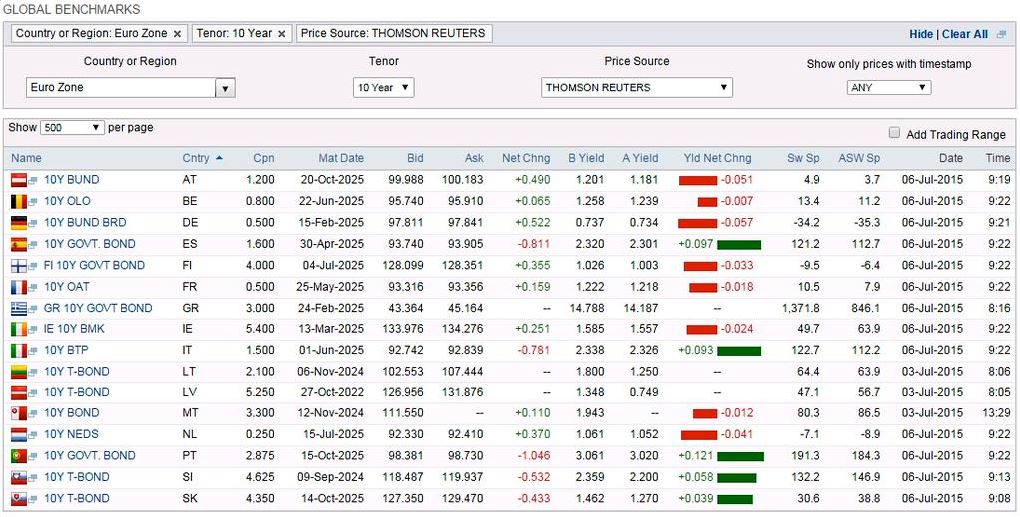Screen dimensions: 1020x517
Task: Remove the Country or Region: Euro Zone filter
Action: click(x=177, y=33)
